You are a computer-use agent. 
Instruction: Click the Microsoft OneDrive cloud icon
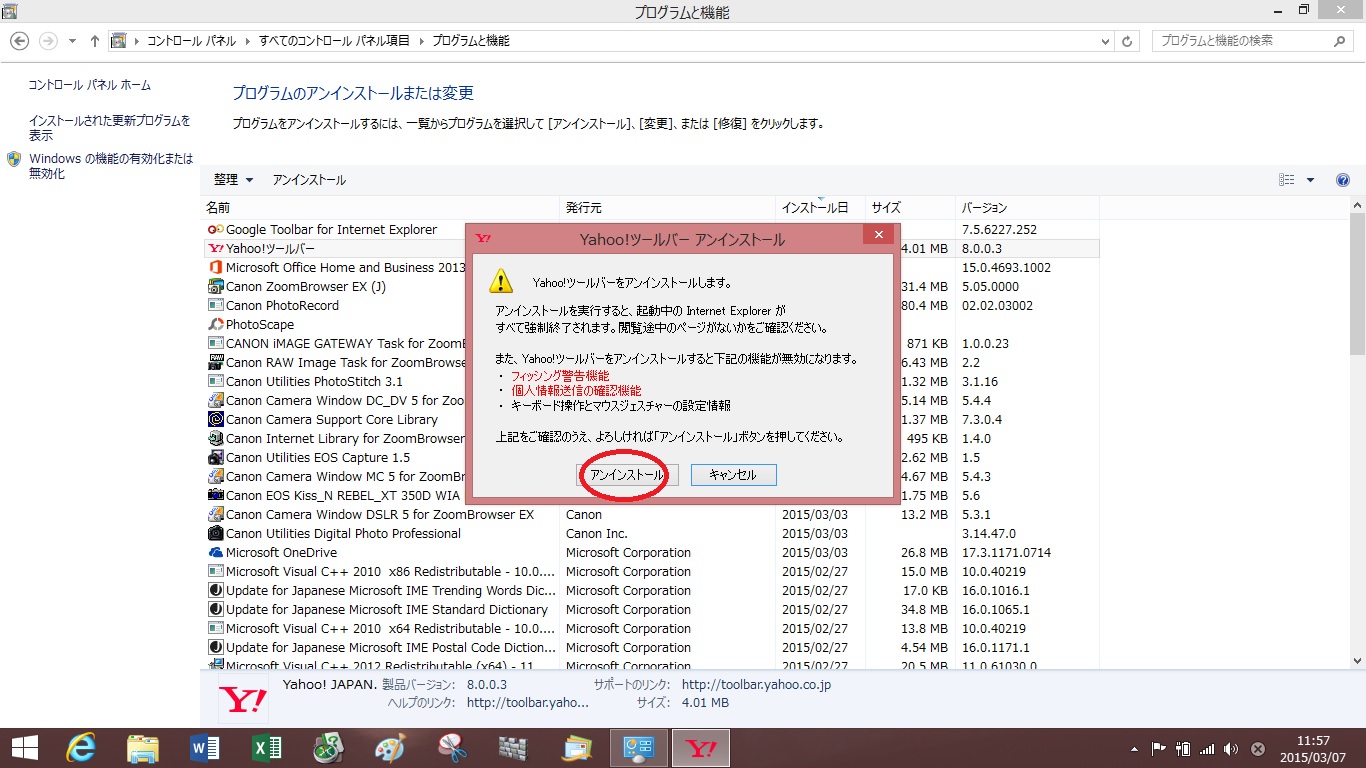click(x=215, y=553)
